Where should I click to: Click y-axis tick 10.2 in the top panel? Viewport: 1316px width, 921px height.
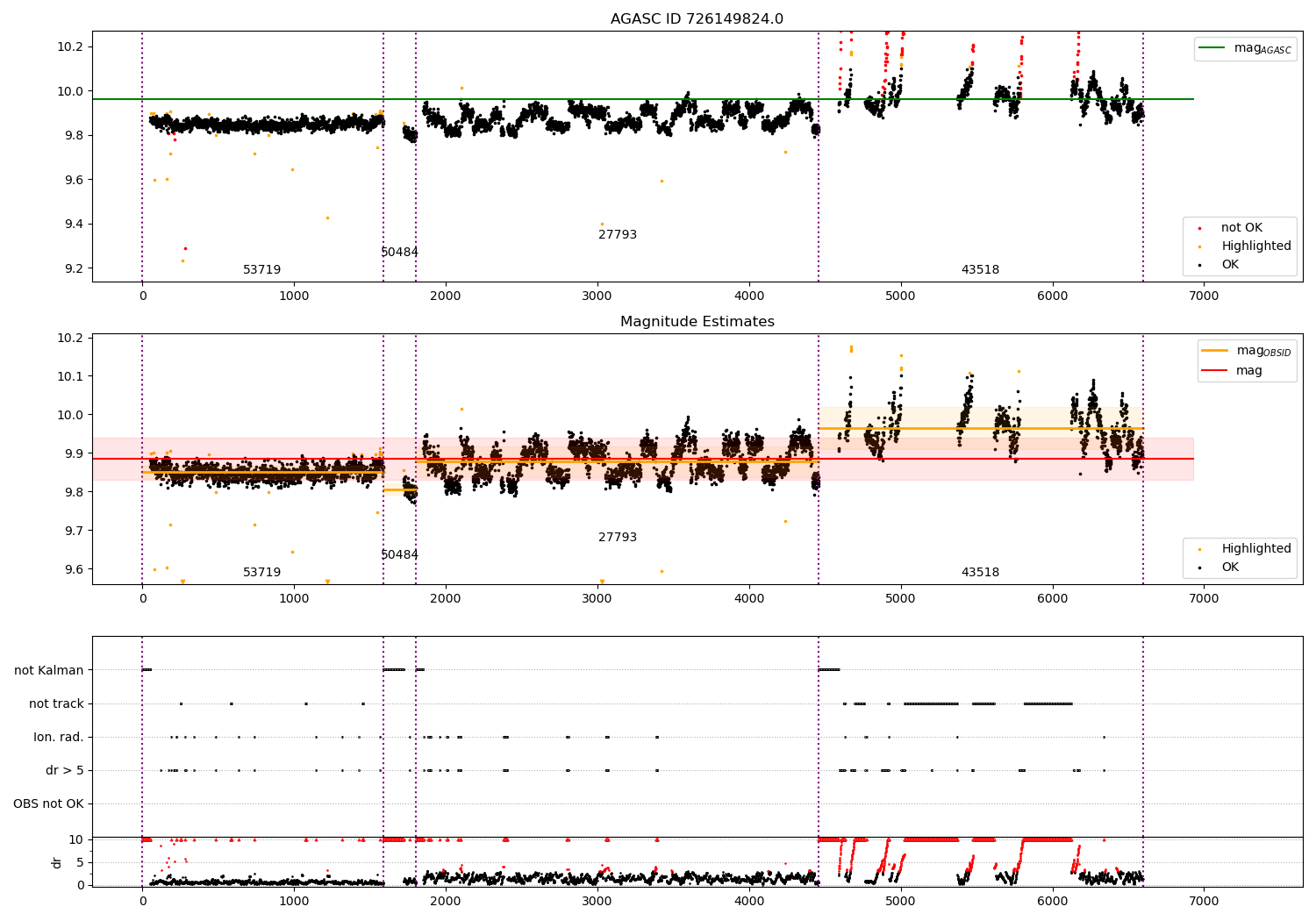(70, 46)
